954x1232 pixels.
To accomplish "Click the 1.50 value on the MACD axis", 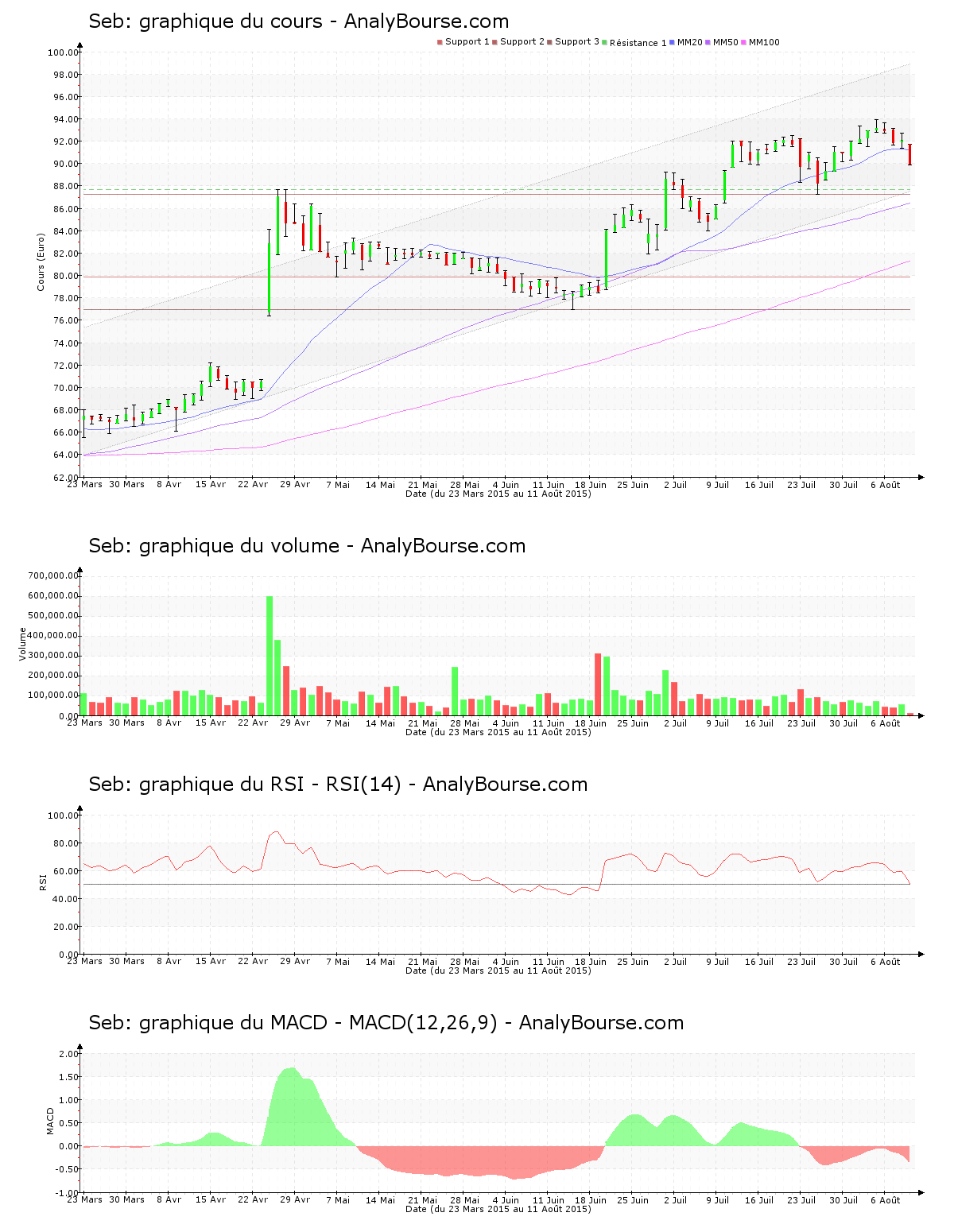I will (69, 1078).
